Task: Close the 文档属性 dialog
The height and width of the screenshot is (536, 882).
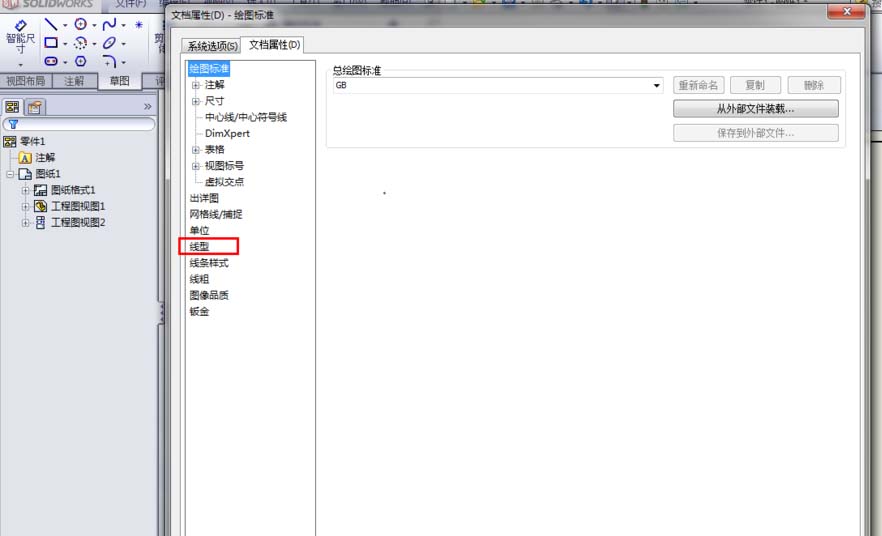Action: click(x=847, y=12)
